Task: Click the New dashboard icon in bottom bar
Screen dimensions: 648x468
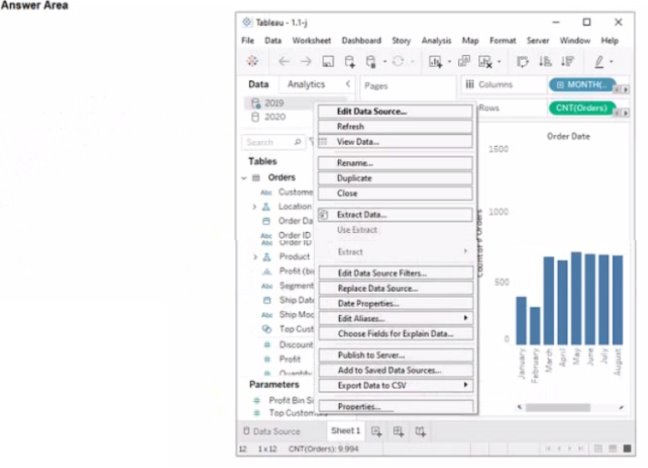Action: coord(398,432)
